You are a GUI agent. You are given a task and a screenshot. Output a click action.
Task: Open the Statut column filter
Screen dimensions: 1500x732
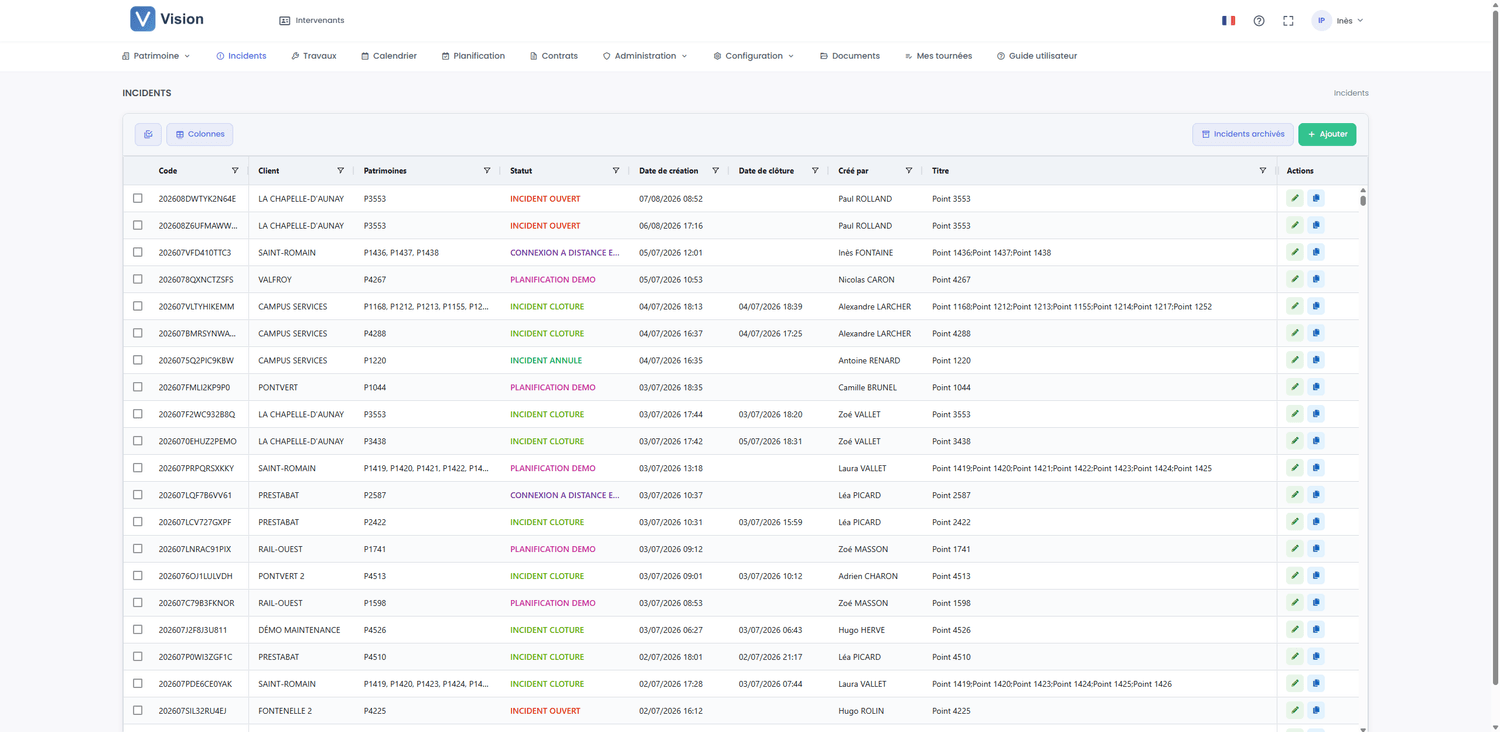click(616, 171)
